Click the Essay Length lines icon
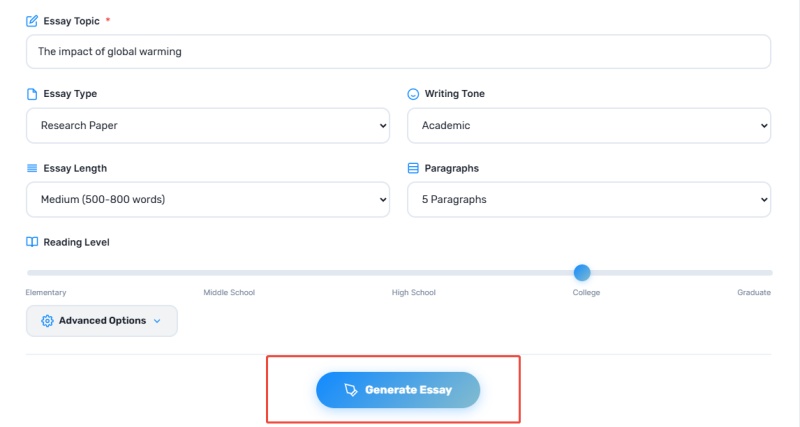The height and width of the screenshot is (427, 800). 32,168
